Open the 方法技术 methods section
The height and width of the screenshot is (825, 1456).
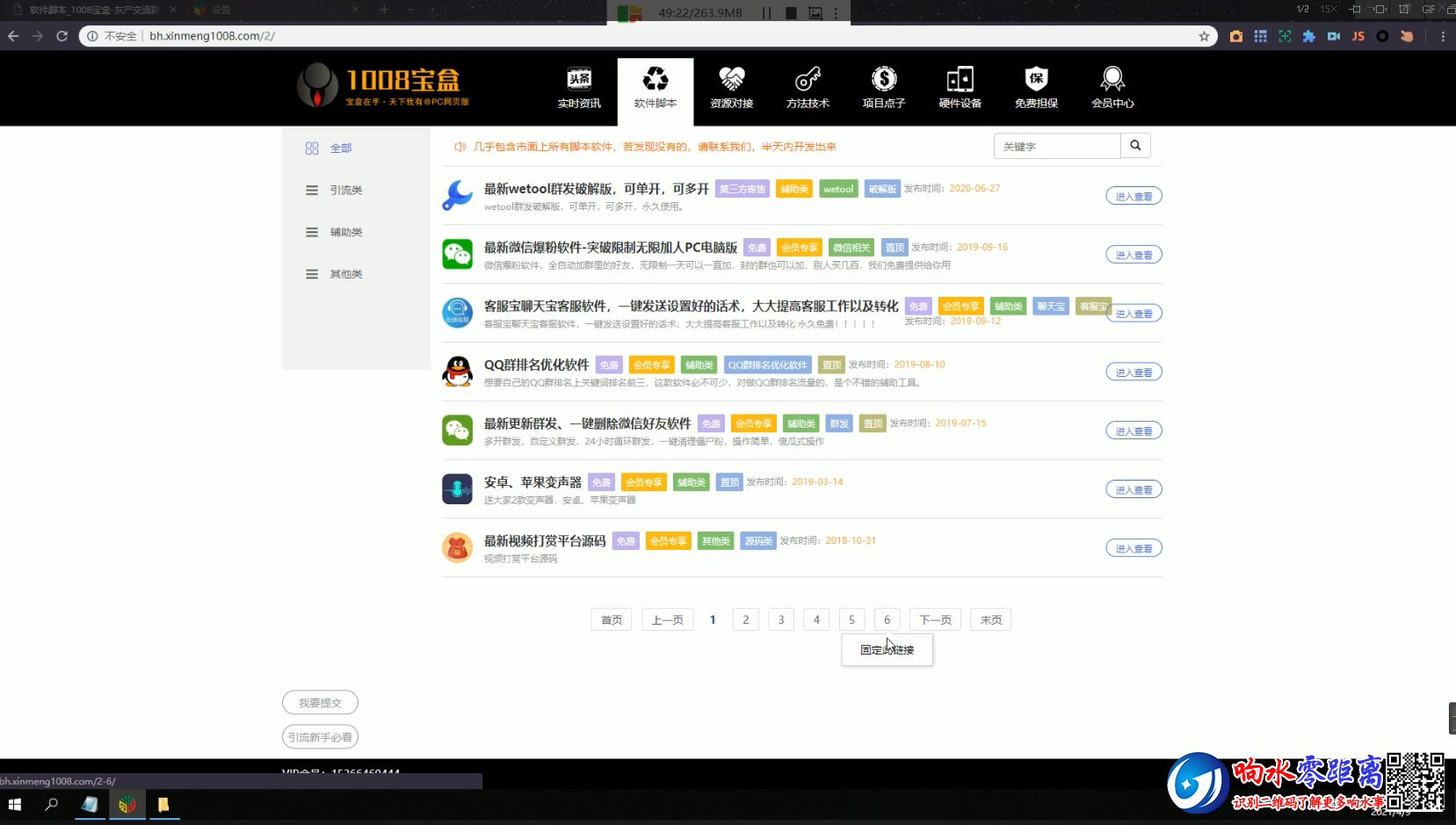point(808,88)
